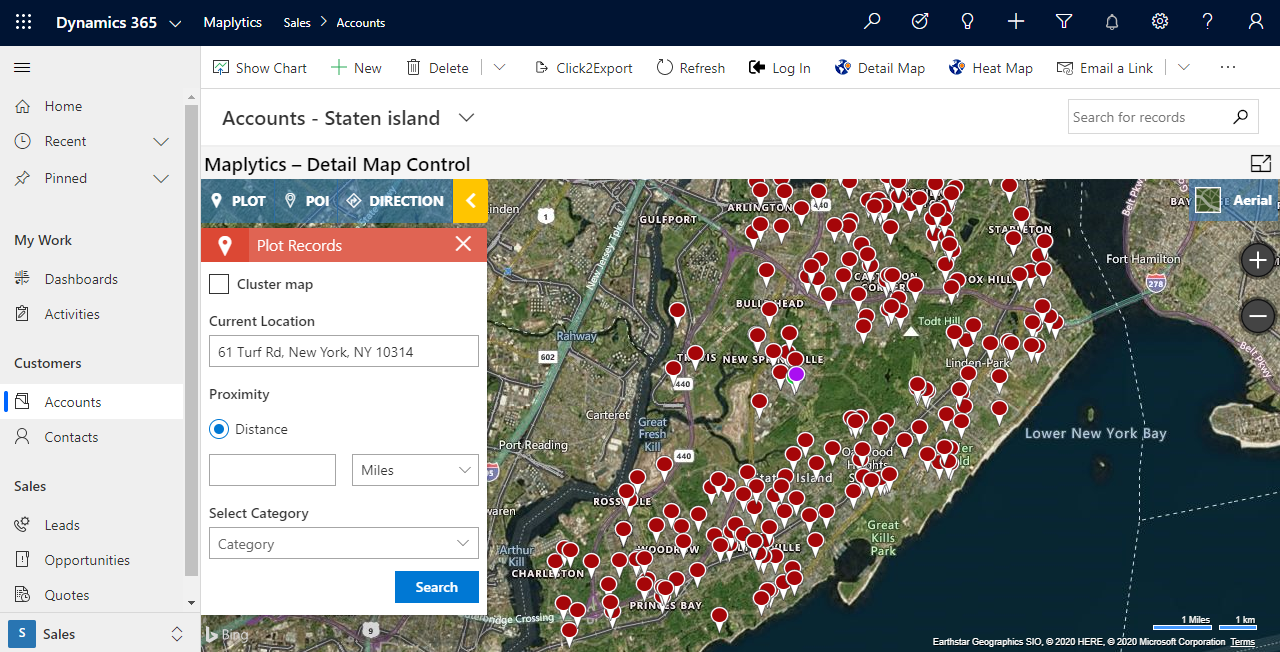Click Email a Link command
1280x652 pixels.
[1105, 68]
